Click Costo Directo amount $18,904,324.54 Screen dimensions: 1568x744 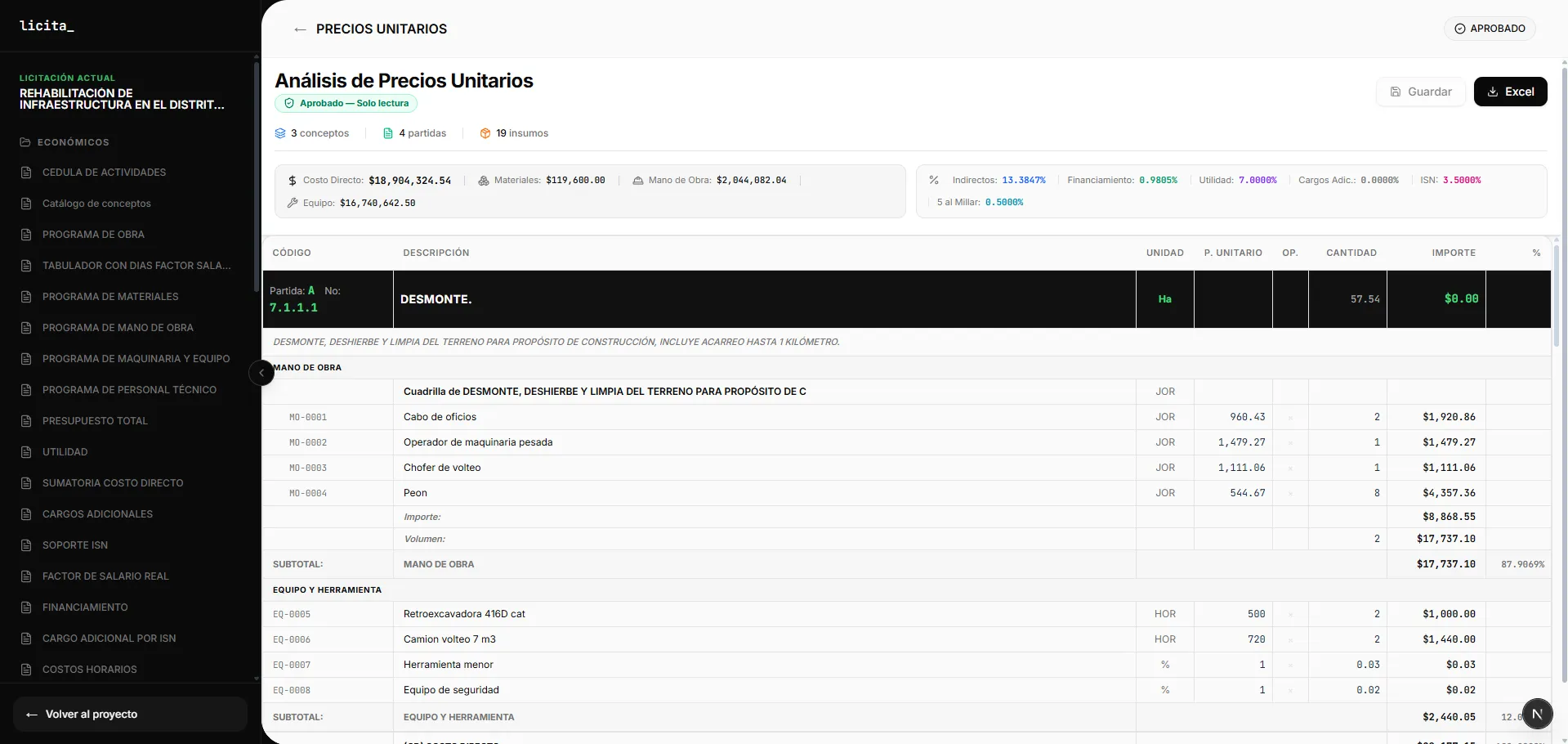[410, 181]
